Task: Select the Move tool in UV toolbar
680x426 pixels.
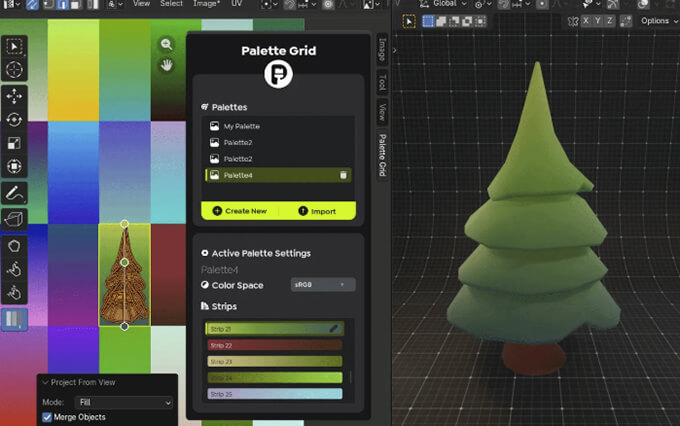Action: point(15,96)
